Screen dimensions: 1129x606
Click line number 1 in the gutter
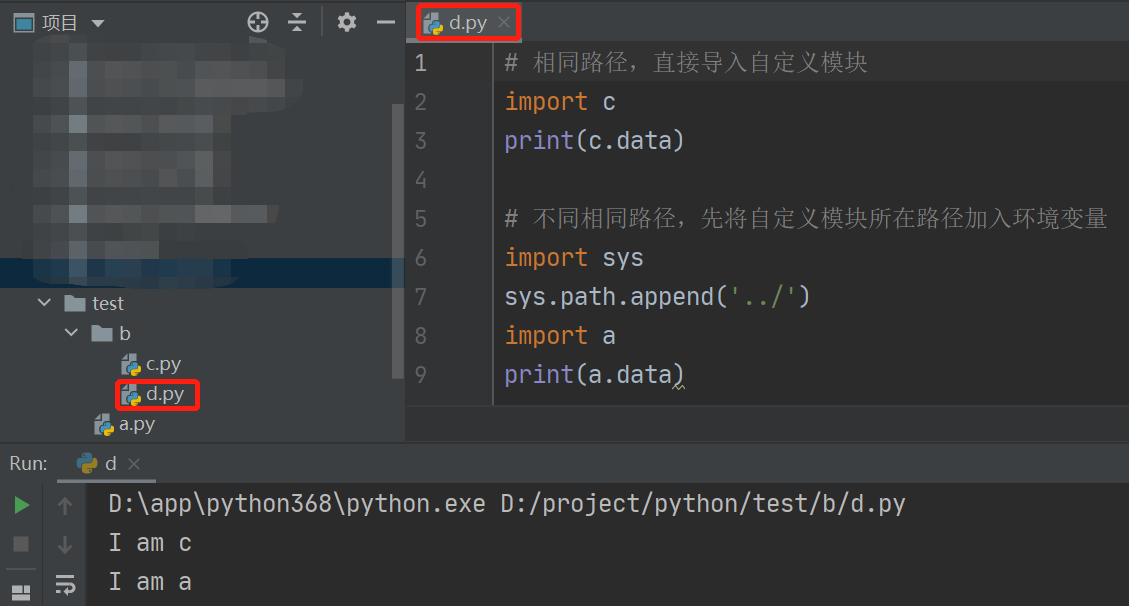[421, 63]
